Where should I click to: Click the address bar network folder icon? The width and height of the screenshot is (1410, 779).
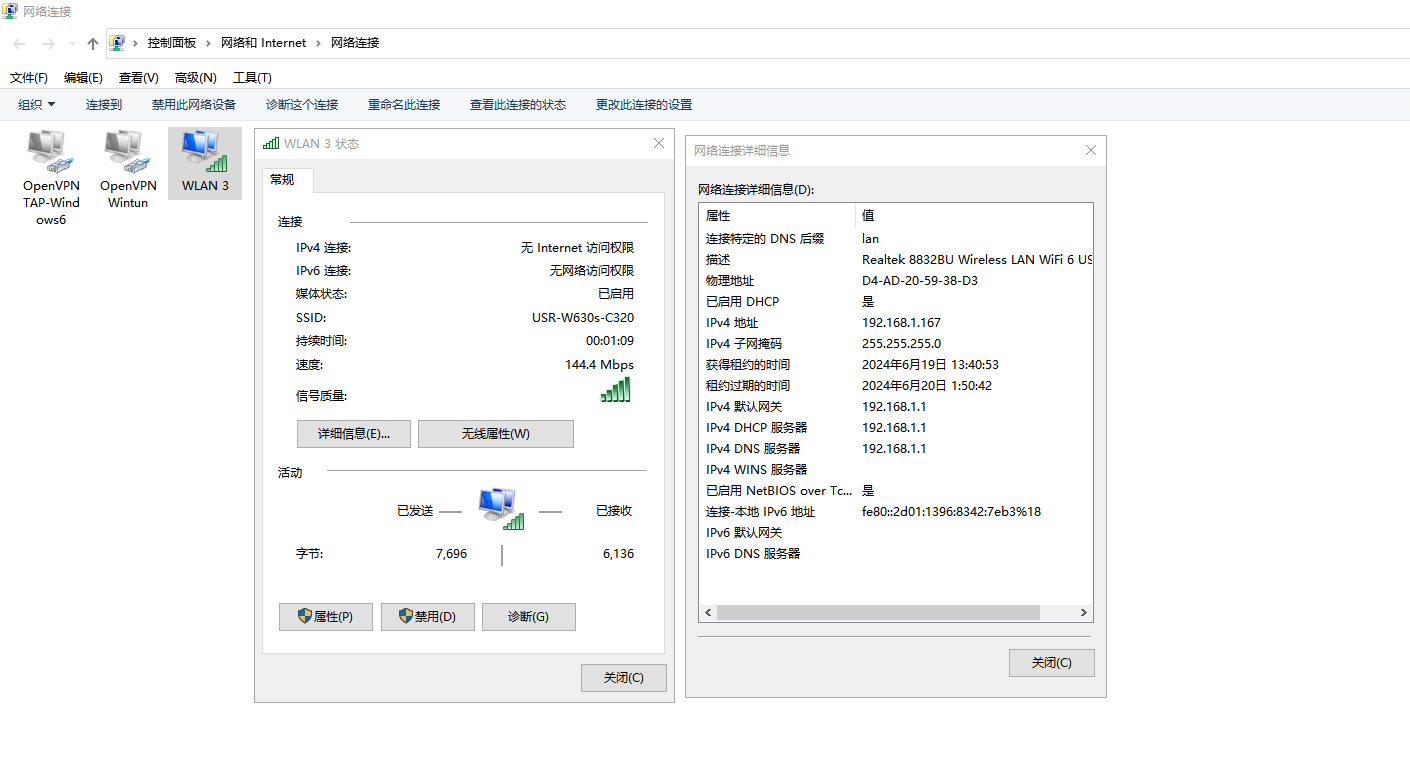117,43
